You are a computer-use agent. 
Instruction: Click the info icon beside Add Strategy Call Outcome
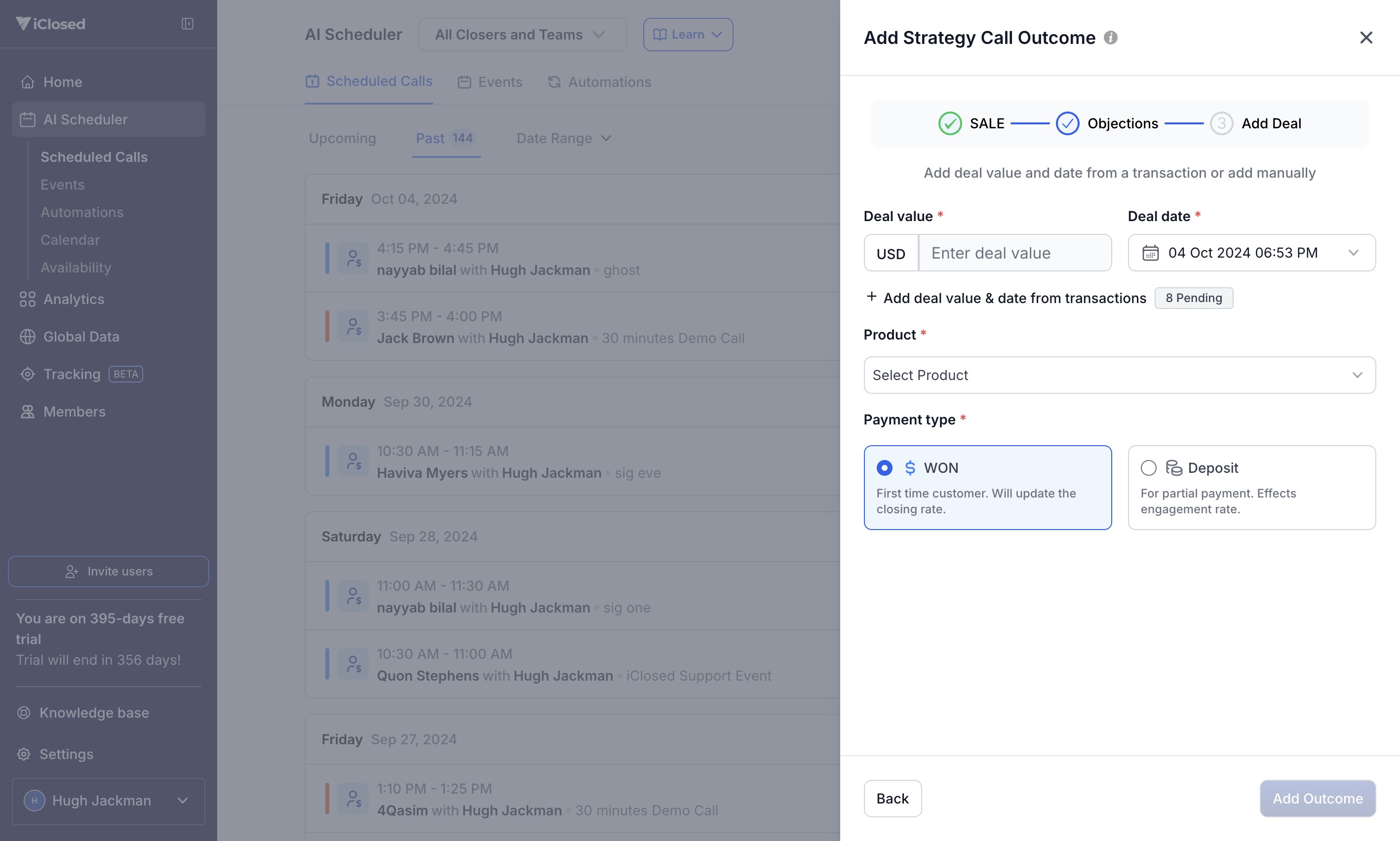[x=1110, y=38]
